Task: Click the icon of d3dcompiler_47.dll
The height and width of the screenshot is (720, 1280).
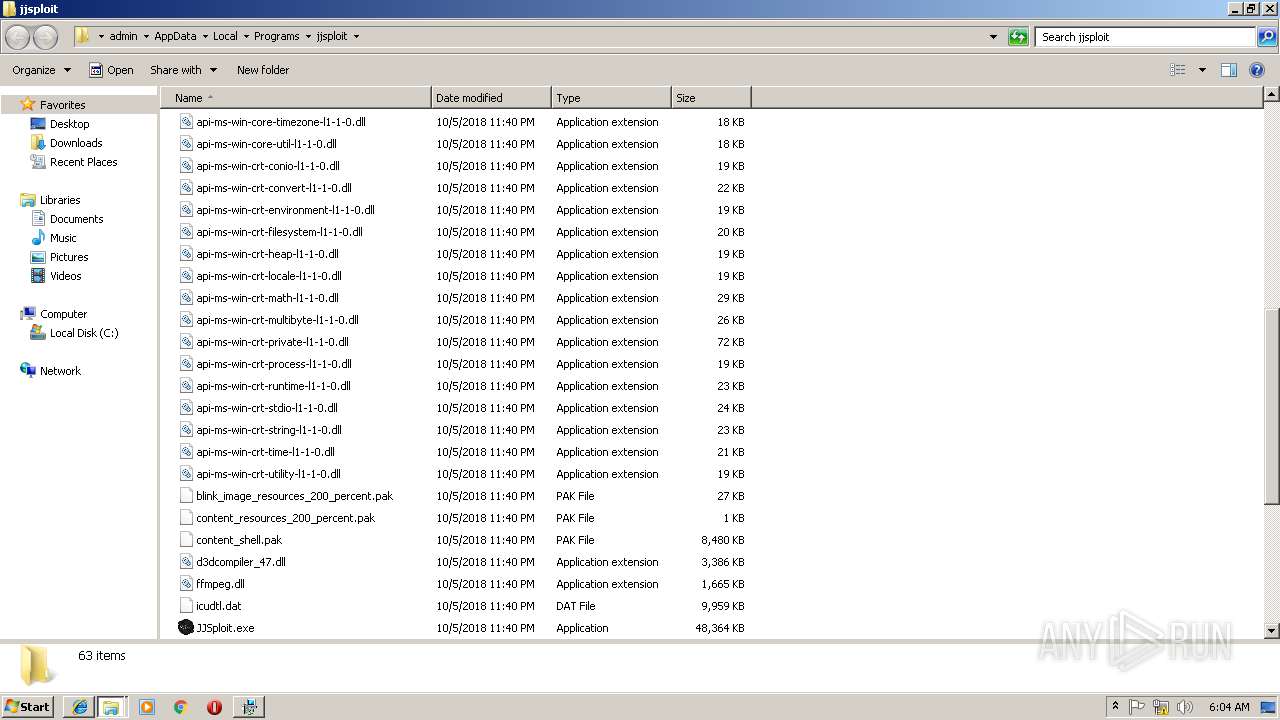Action: [x=186, y=562]
